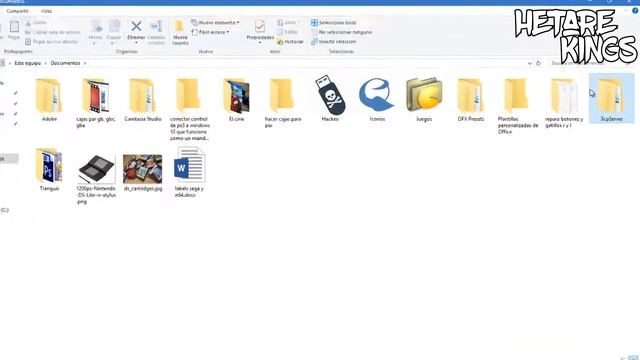Create a folder with Nueva carpeta
The width and height of the screenshot is (640, 360).
tap(180, 32)
